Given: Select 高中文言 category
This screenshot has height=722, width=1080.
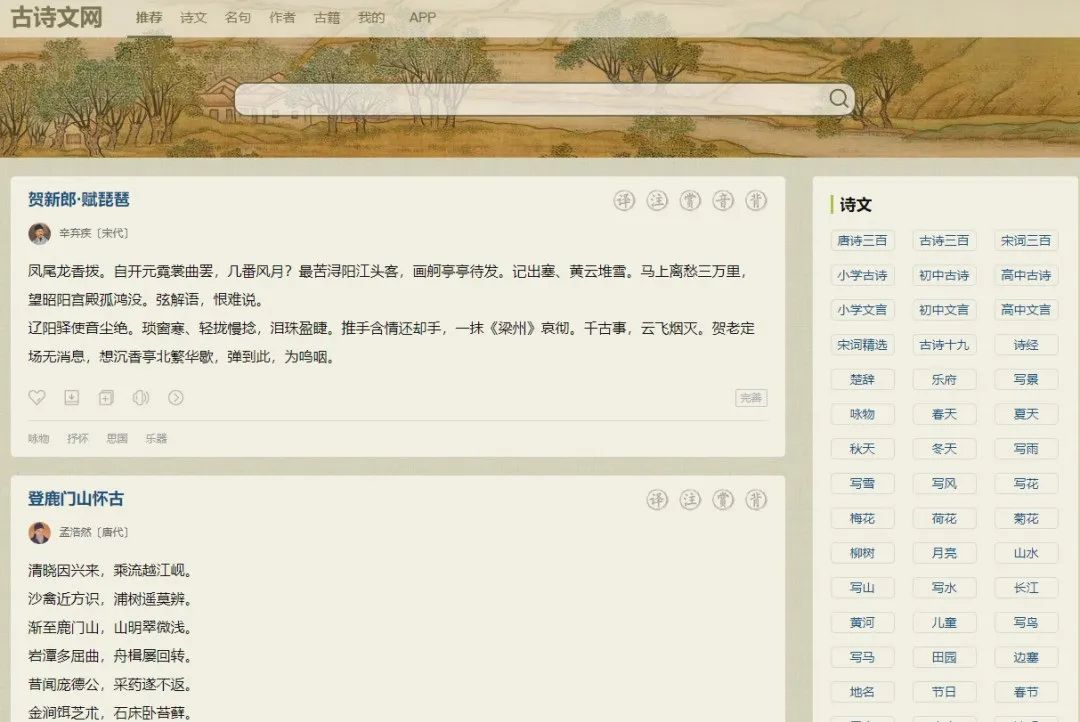Looking at the screenshot, I should [1026, 310].
